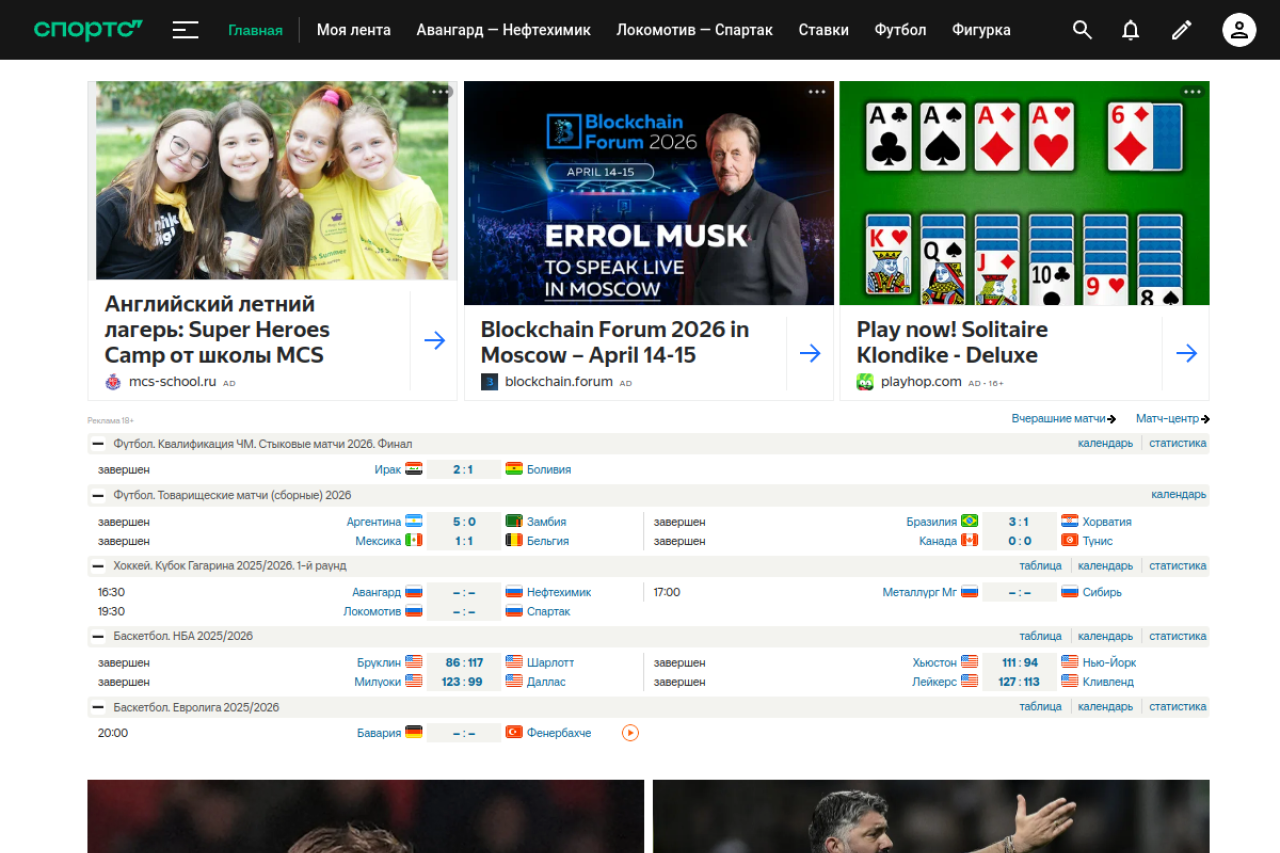Click the Sports.ru logo
The width and height of the screenshot is (1280, 853).
pos(88,30)
